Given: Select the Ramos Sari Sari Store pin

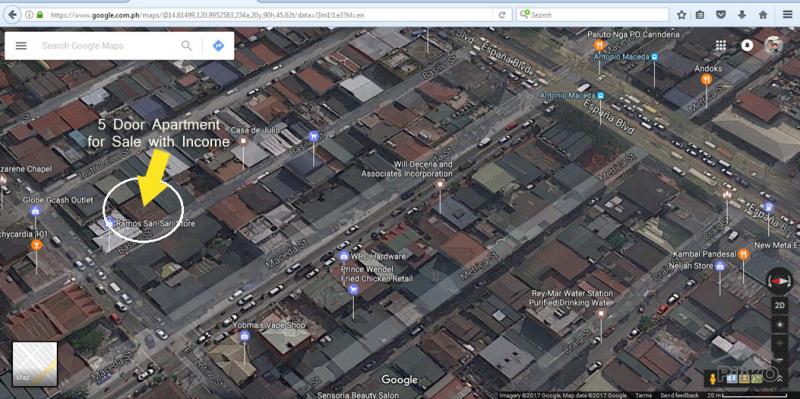Looking at the screenshot, I should (x=109, y=222).
